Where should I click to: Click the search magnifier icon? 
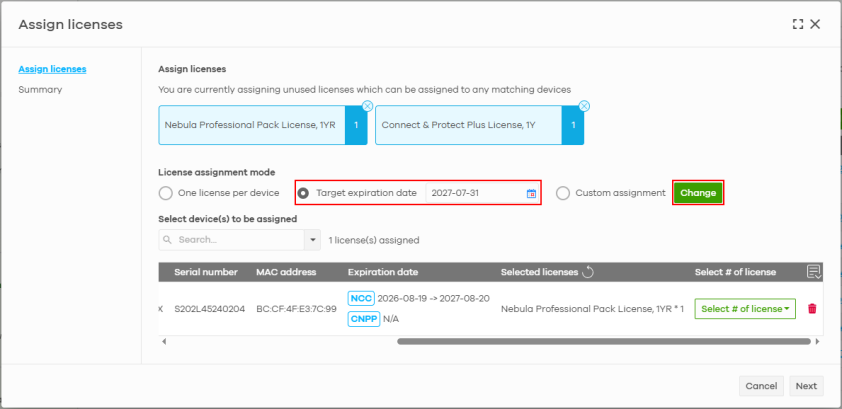[167, 240]
